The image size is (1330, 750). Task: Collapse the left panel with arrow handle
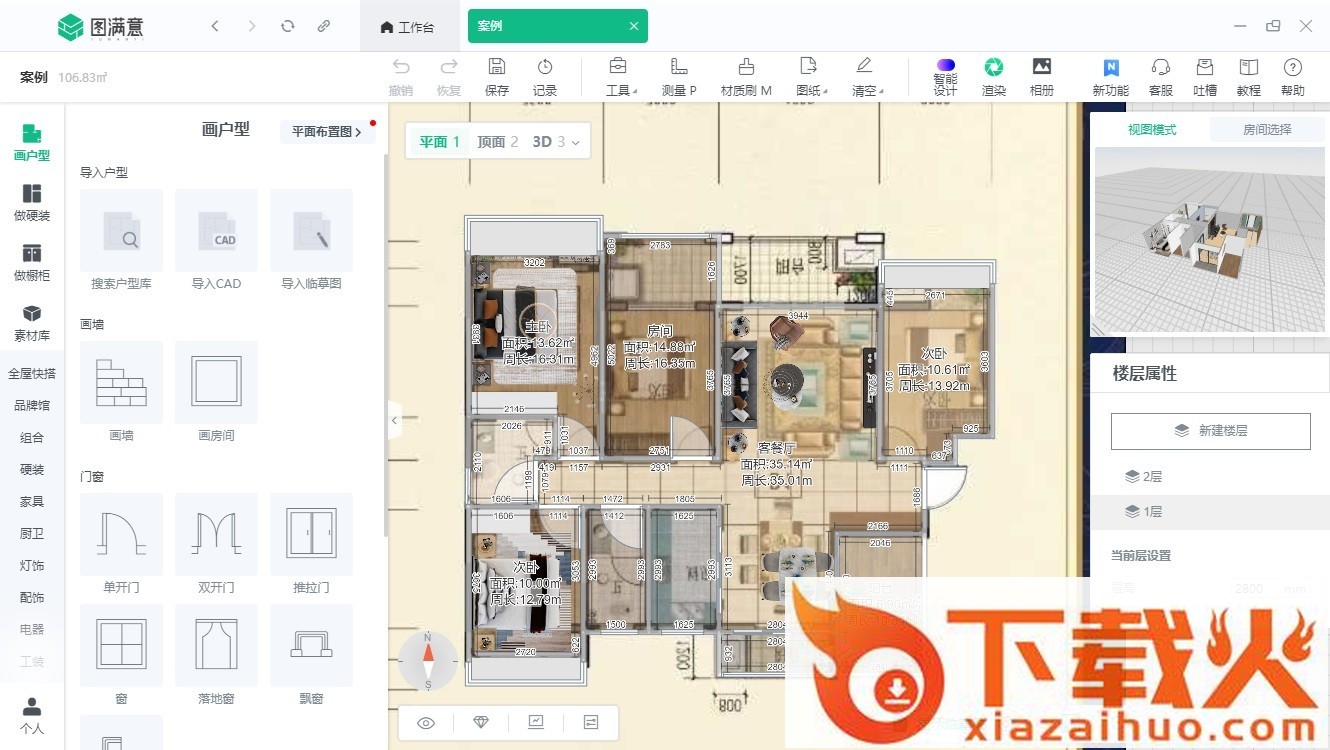pyautogui.click(x=394, y=421)
